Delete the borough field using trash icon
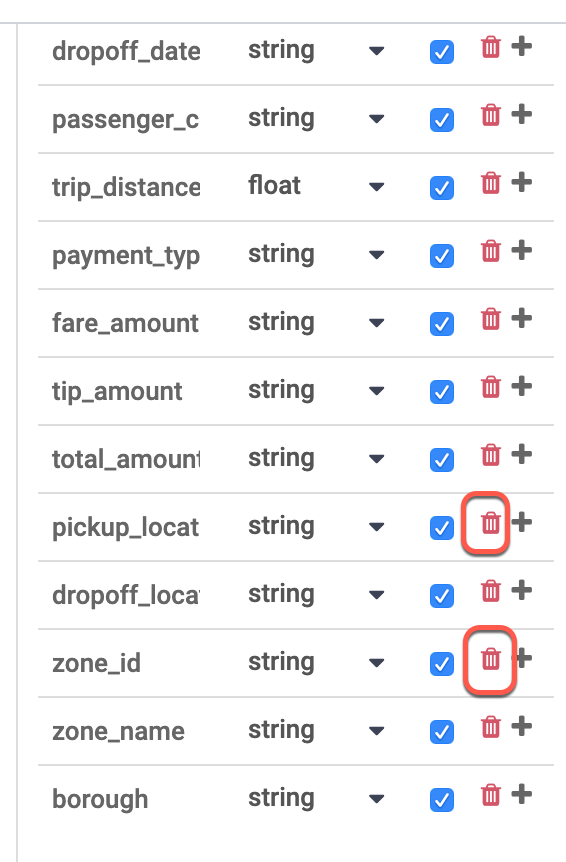 pos(491,795)
